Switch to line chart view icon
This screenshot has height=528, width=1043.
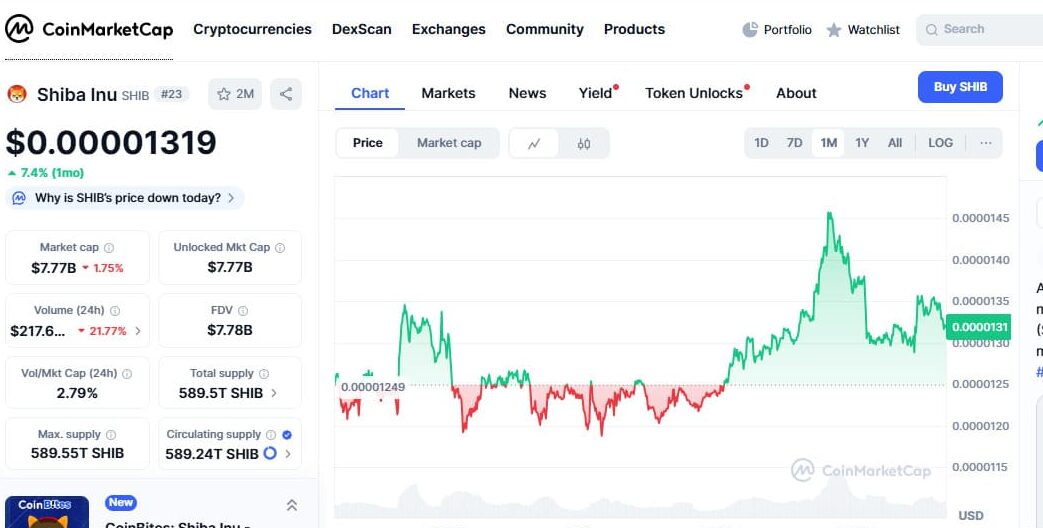pos(534,143)
